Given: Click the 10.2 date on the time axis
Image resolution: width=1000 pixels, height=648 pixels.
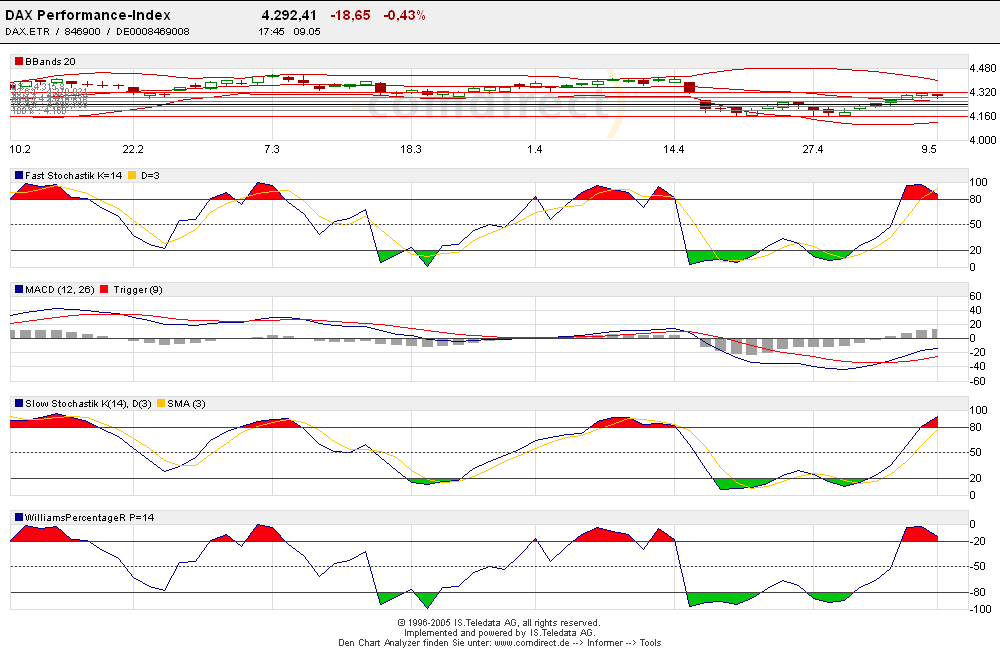Looking at the screenshot, I should tap(20, 149).
